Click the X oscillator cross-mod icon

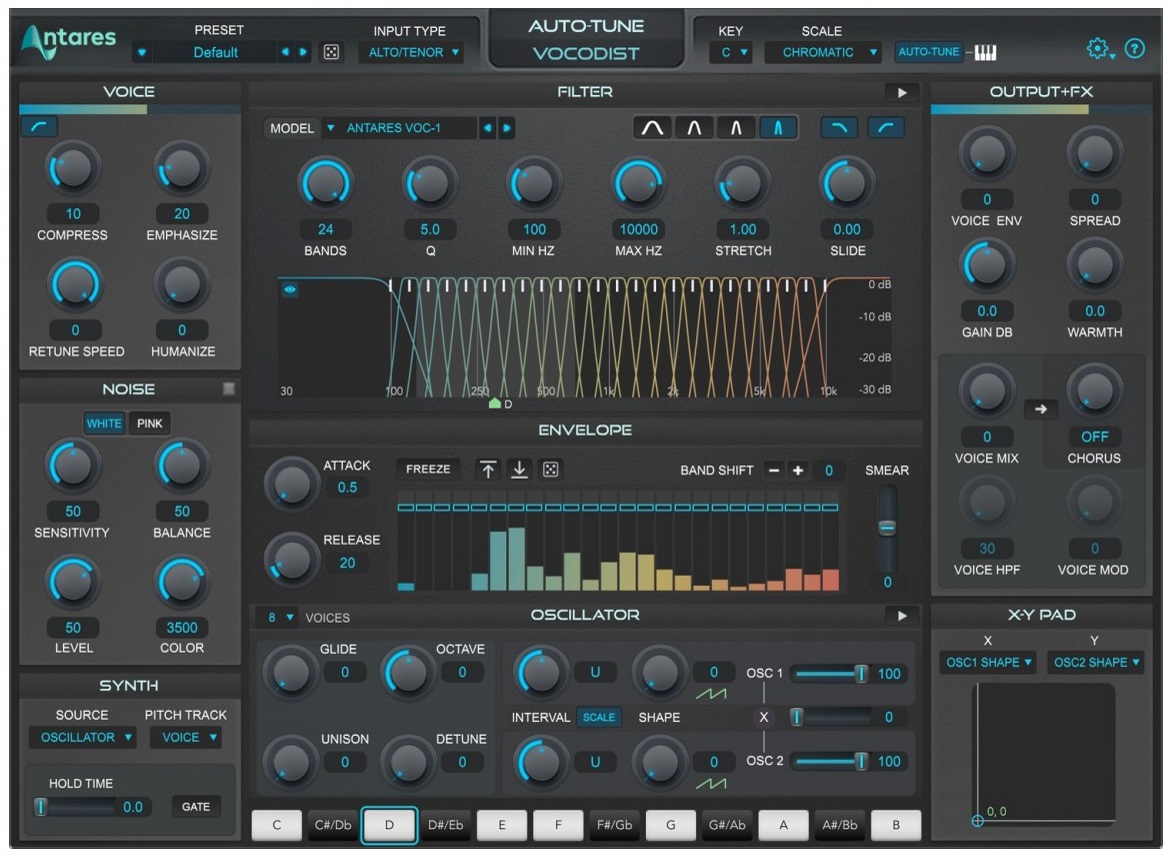(x=763, y=717)
